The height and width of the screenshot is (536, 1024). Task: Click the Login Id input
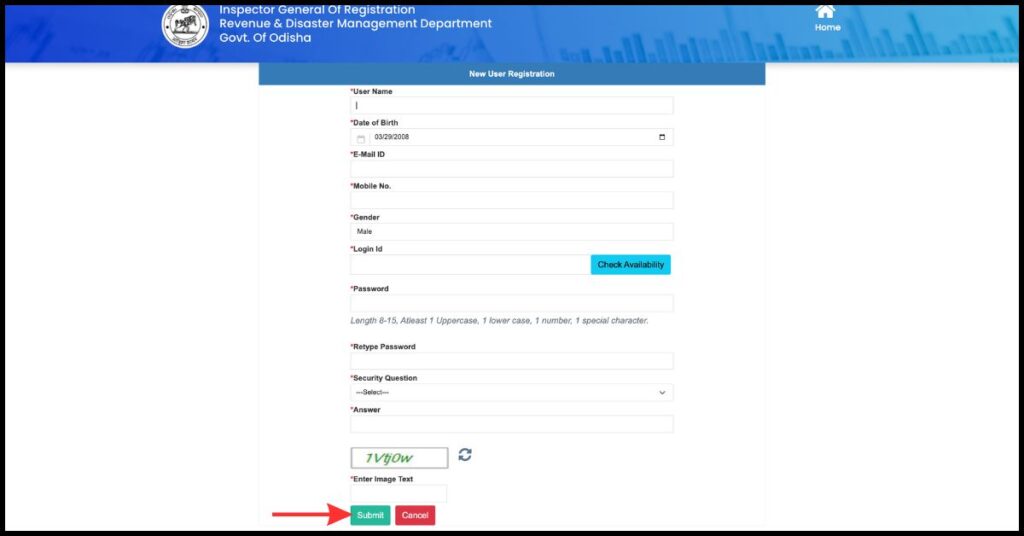470,264
